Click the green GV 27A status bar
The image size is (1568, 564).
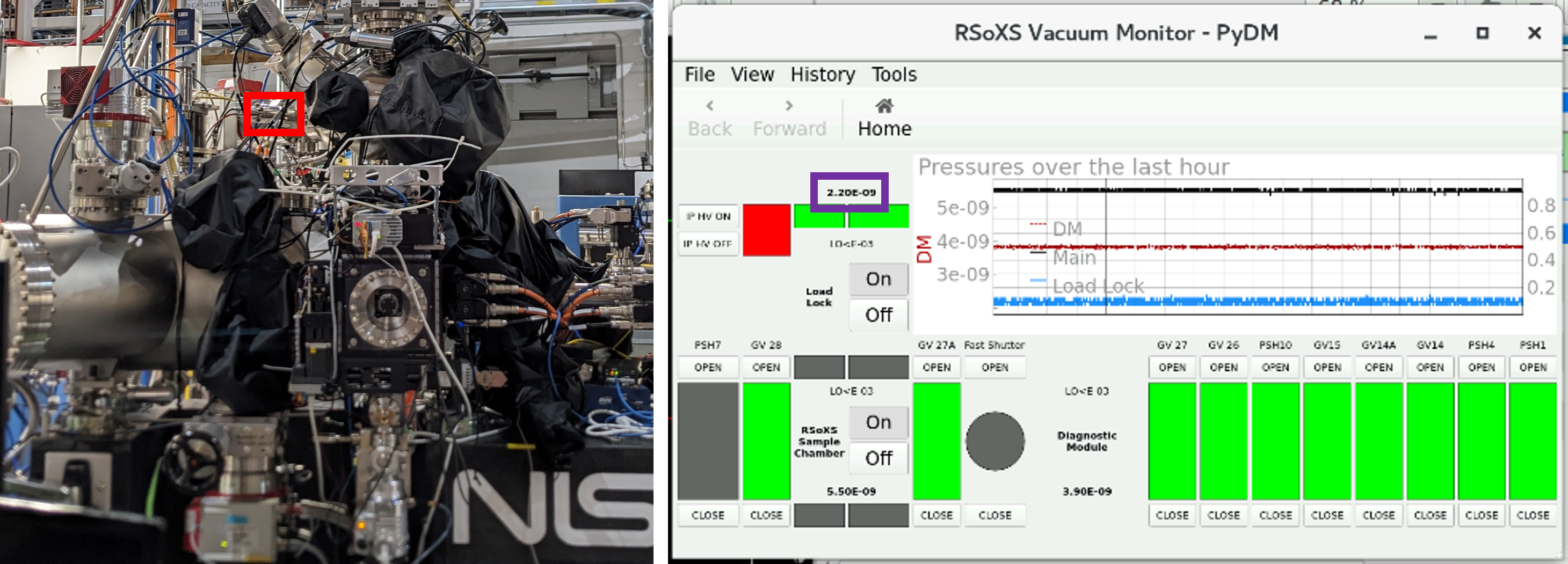pyautogui.click(x=937, y=441)
